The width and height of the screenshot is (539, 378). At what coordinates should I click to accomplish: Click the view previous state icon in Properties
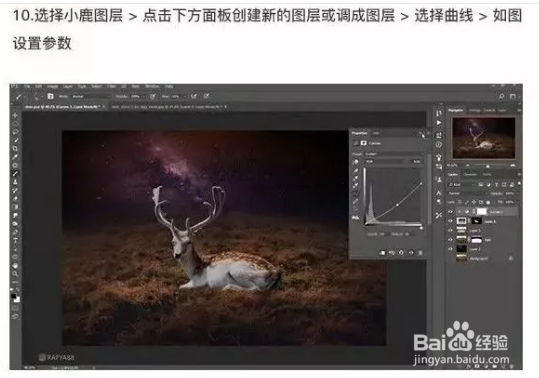point(392,253)
